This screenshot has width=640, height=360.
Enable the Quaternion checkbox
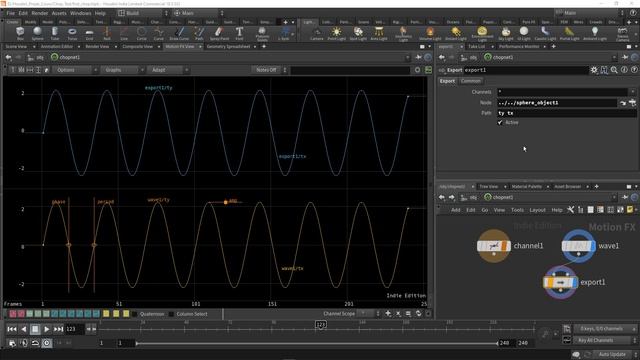(x=135, y=314)
